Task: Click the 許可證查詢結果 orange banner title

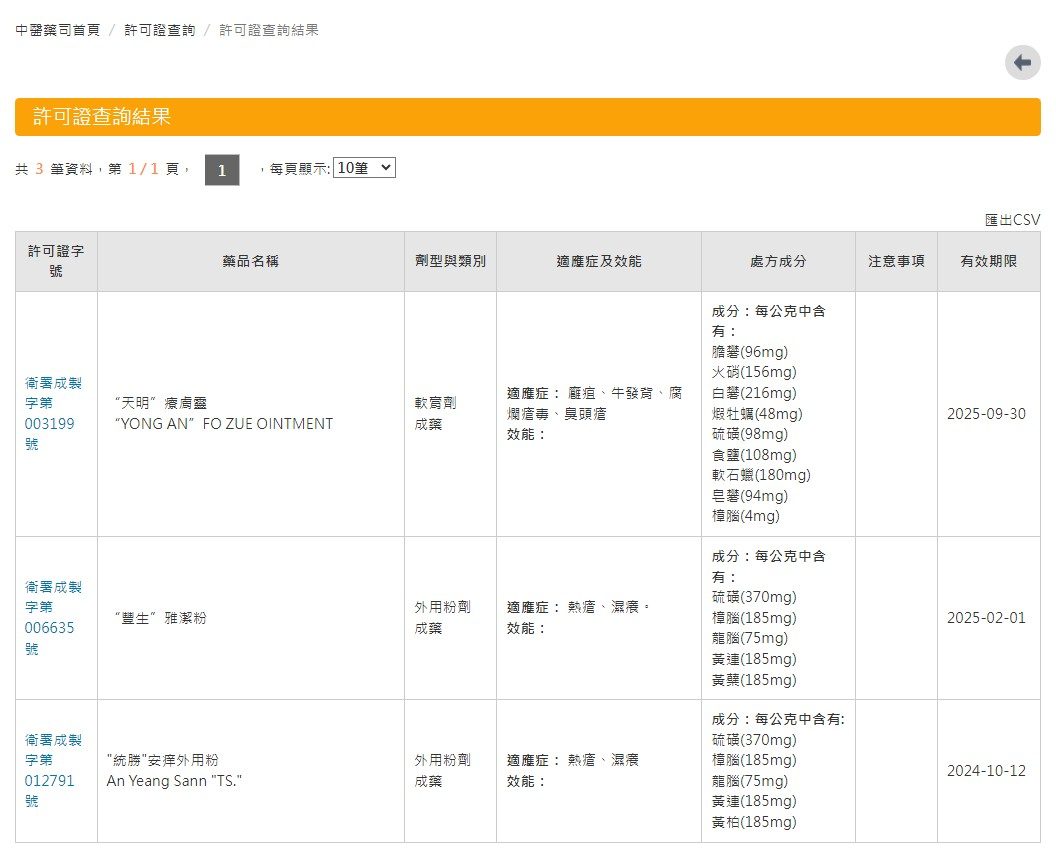Action: [102, 116]
